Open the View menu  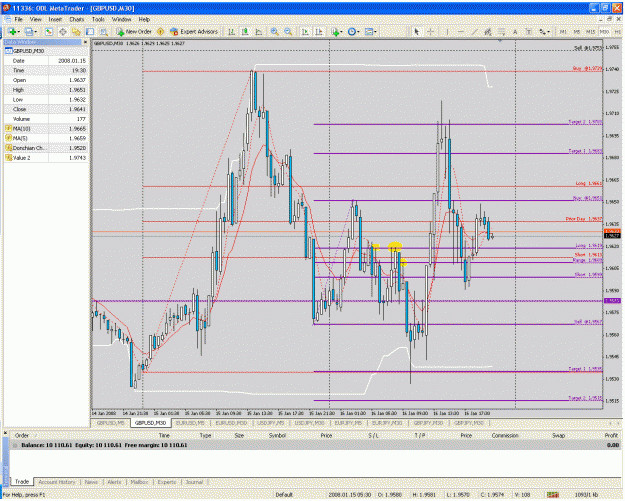pyautogui.click(x=35, y=19)
